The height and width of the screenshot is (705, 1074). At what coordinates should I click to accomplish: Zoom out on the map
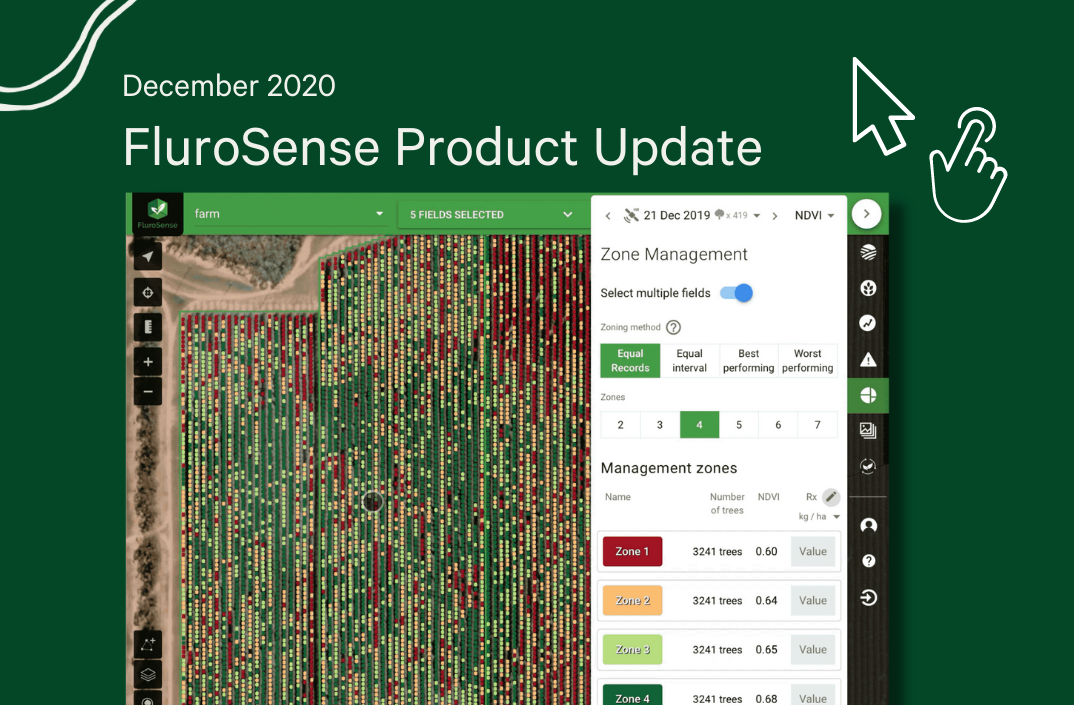coord(148,391)
